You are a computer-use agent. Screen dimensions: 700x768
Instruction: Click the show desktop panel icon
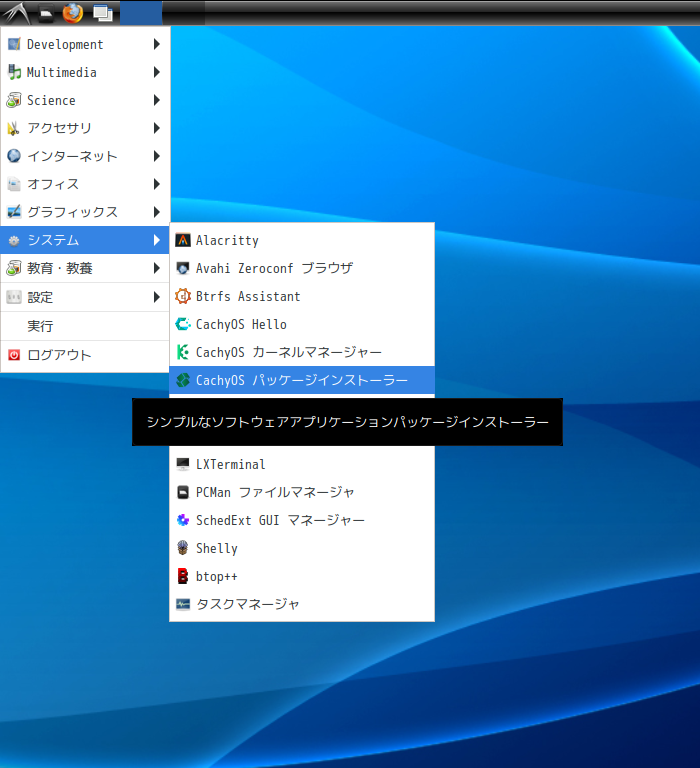[x=103, y=13]
